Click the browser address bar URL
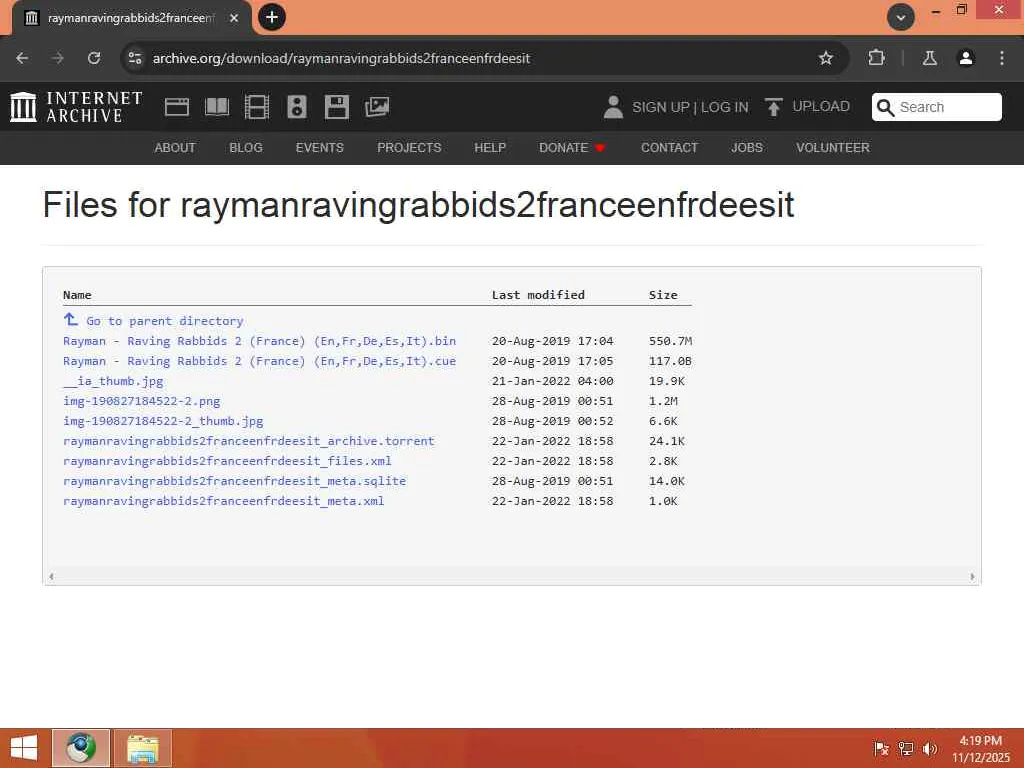This screenshot has height=768, width=1024. [341, 58]
